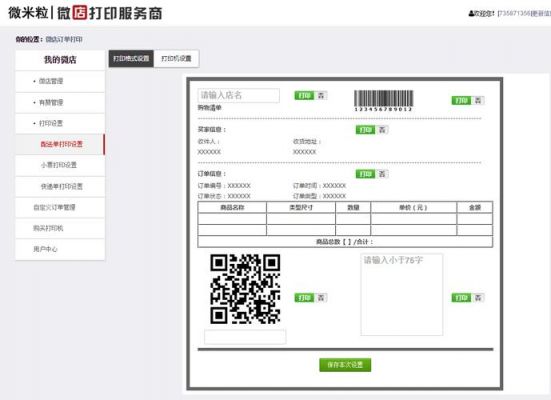Set note textarea toggle to 打印

click(461, 298)
